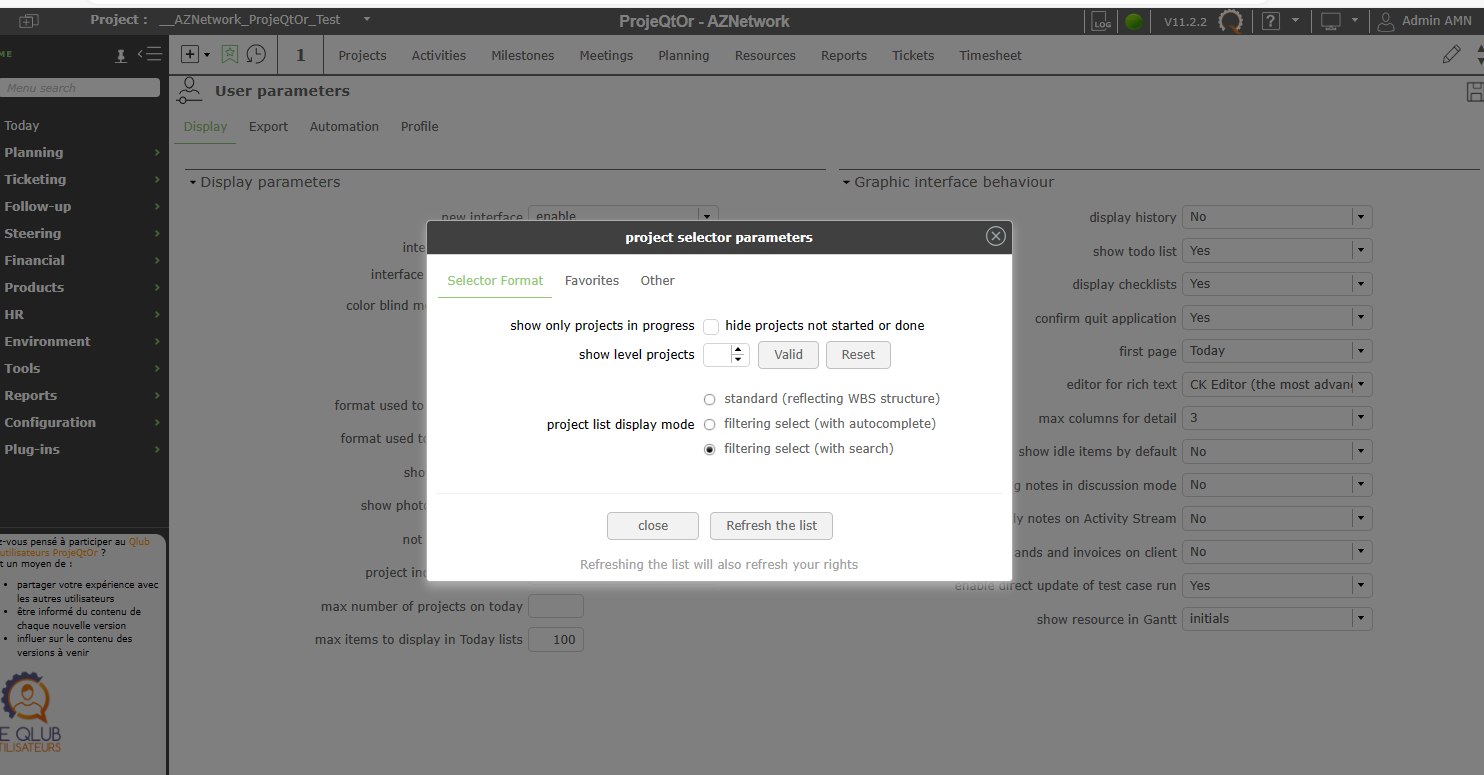Click the monitor display icon in header

(1330, 21)
